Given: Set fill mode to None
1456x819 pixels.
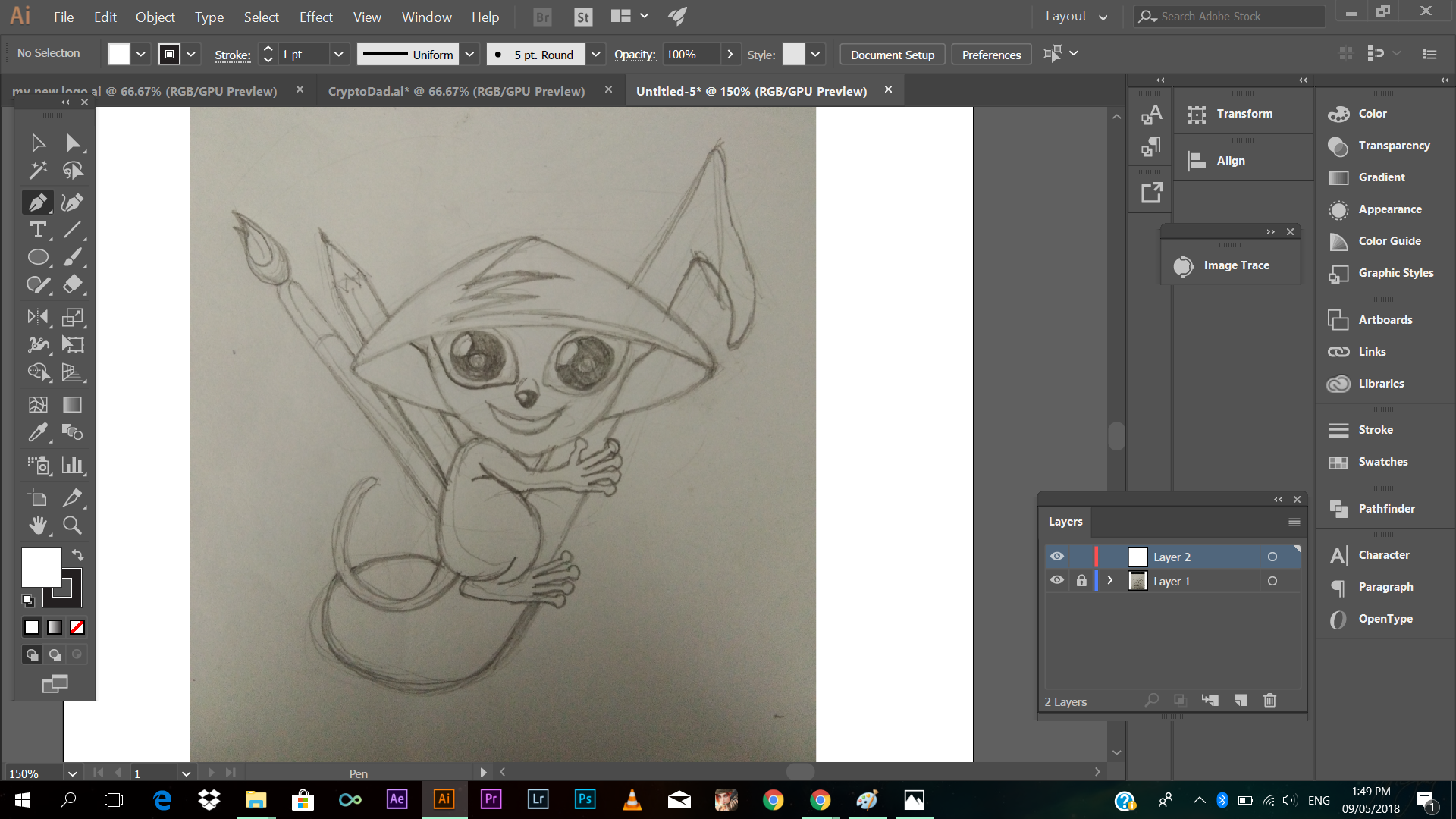Looking at the screenshot, I should 77,627.
